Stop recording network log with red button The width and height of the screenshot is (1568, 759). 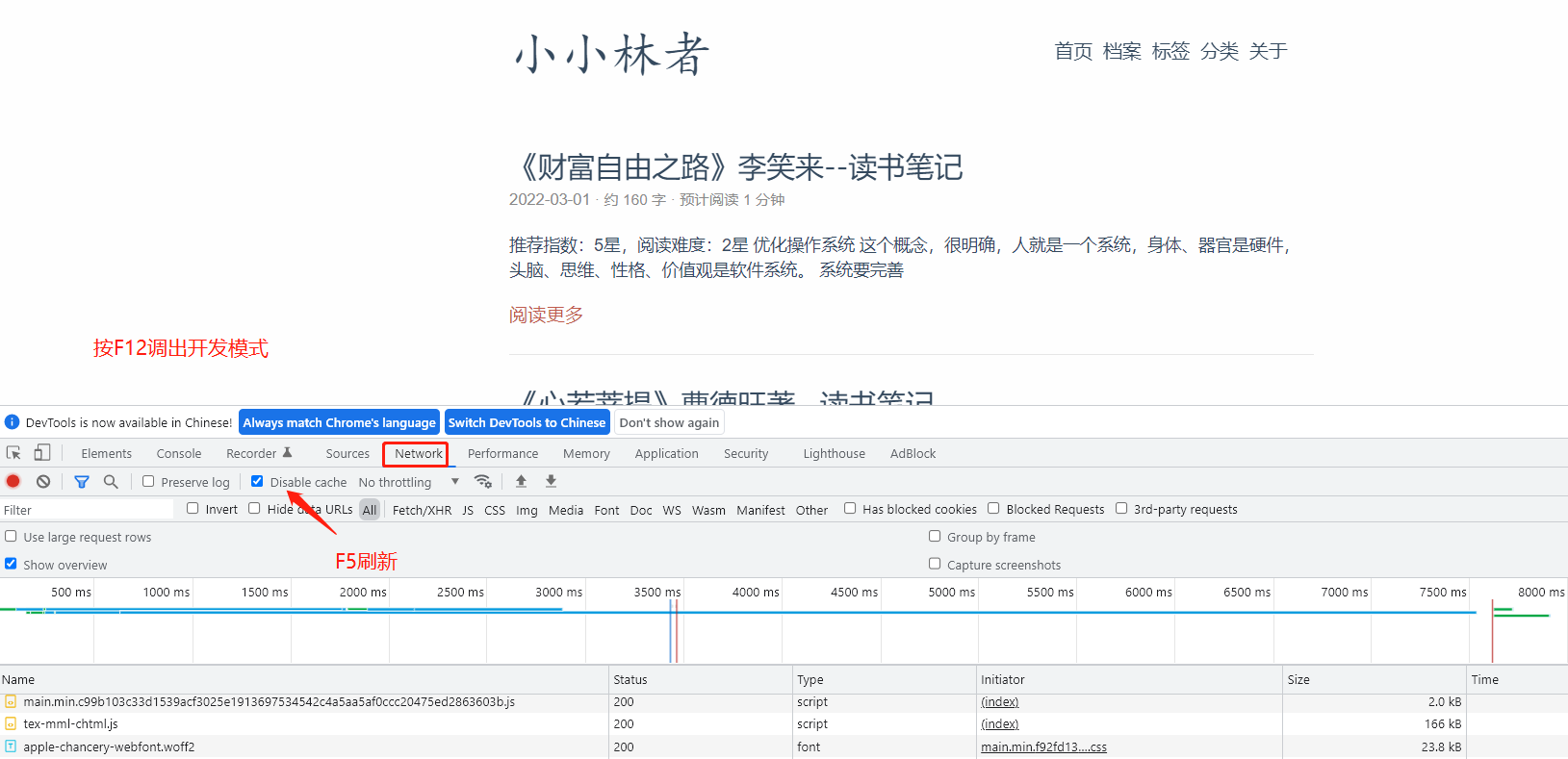[13, 482]
